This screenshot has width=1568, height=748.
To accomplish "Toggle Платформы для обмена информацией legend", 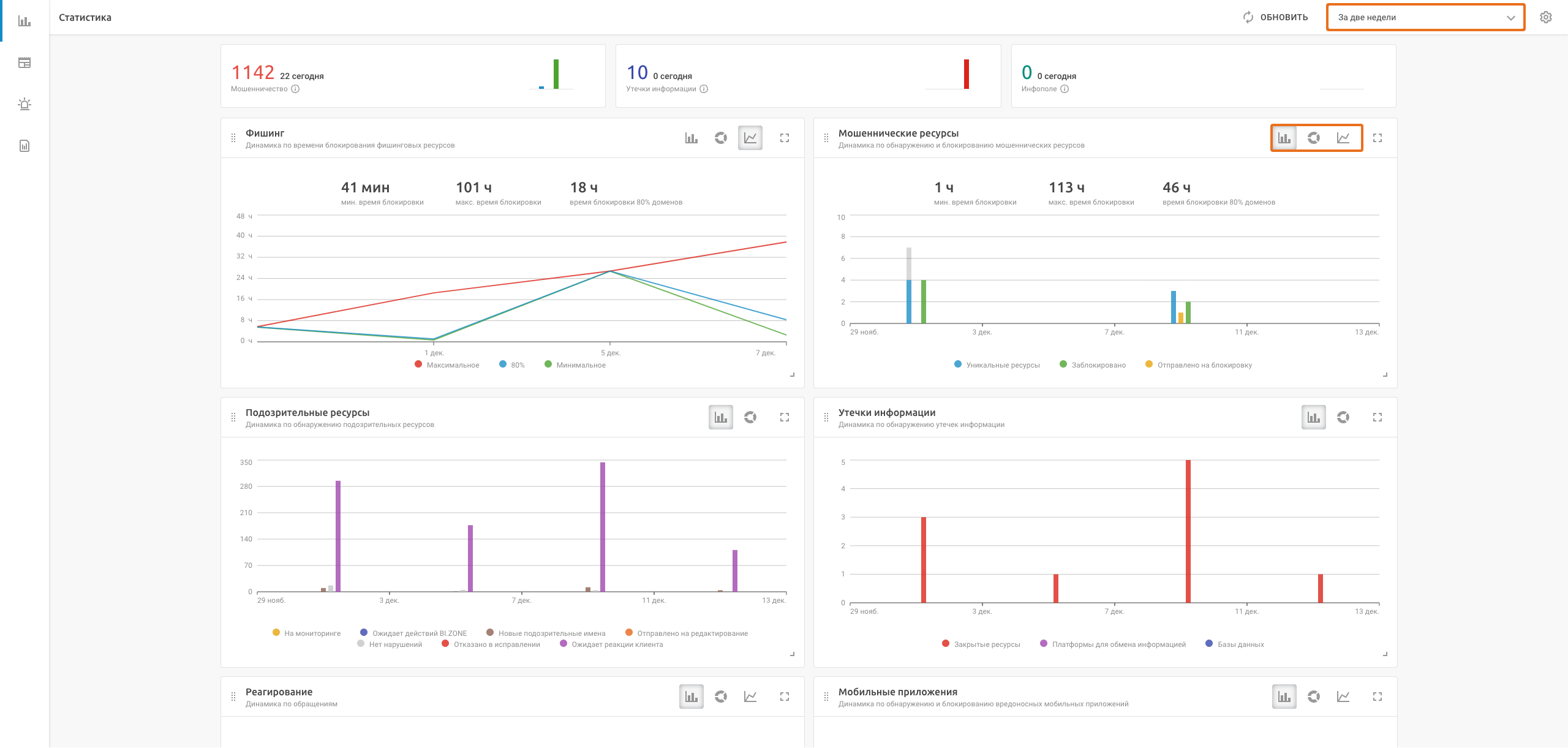I will pos(1113,644).
